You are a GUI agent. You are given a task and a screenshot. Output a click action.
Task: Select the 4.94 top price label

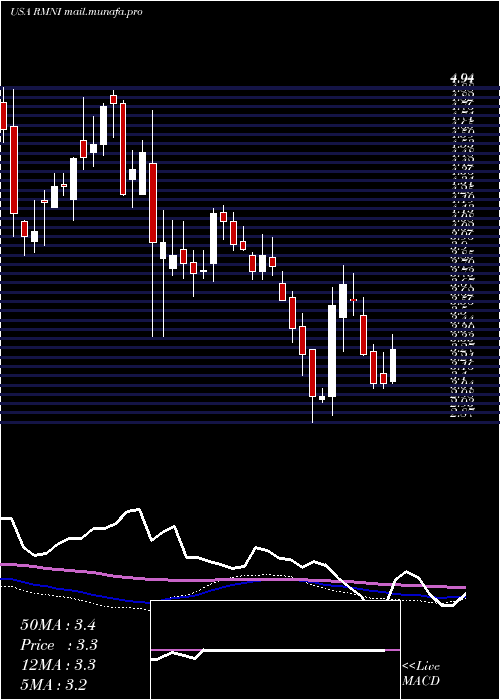click(462, 79)
